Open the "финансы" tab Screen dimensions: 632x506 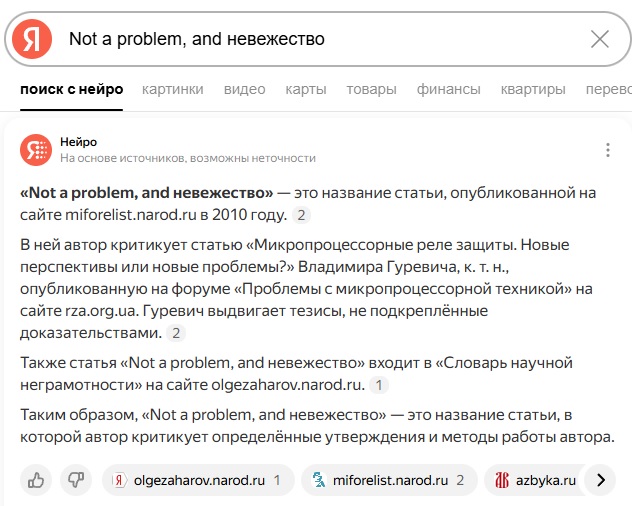pyautogui.click(x=448, y=89)
